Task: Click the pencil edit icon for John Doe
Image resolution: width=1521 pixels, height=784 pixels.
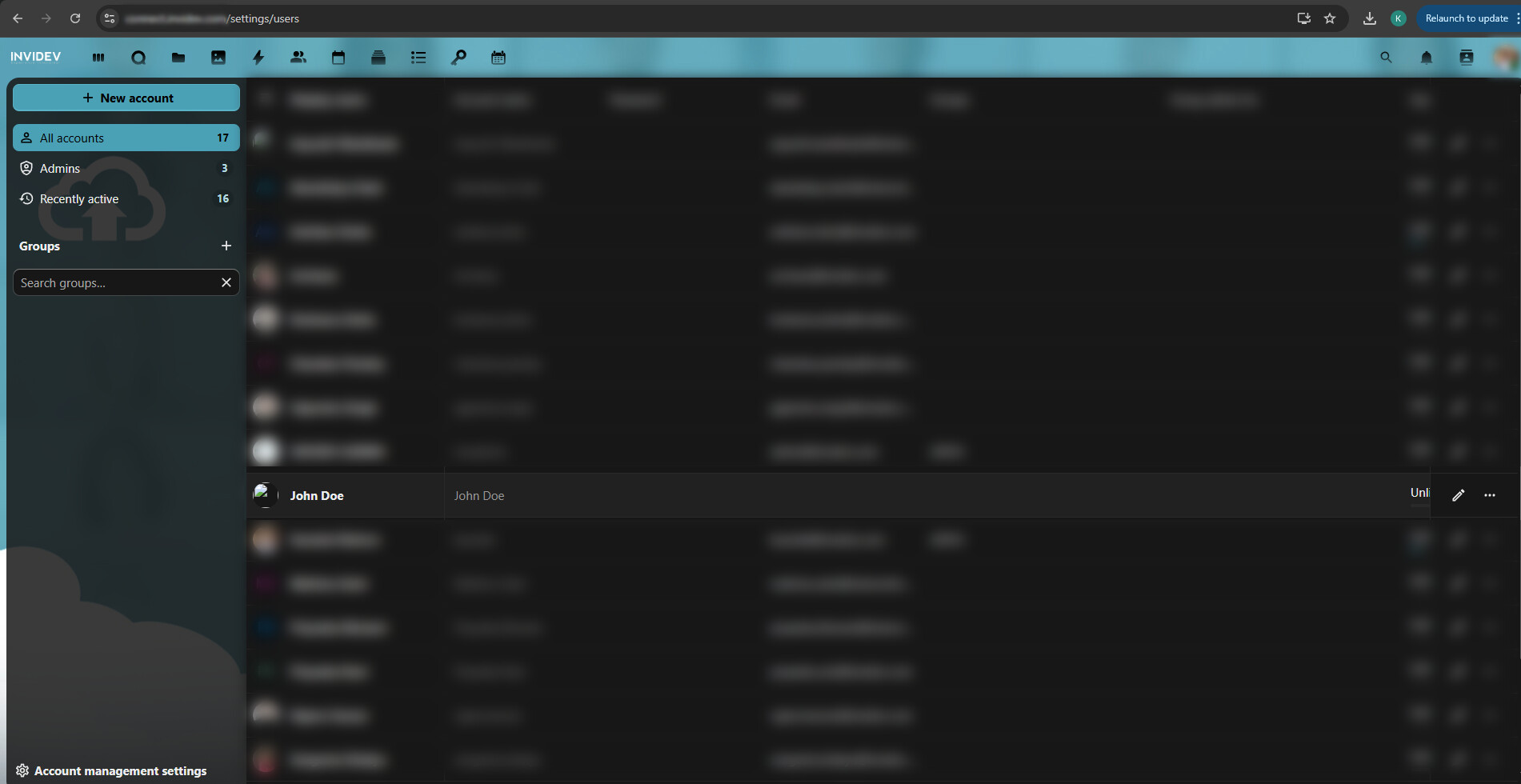Action: pos(1458,495)
